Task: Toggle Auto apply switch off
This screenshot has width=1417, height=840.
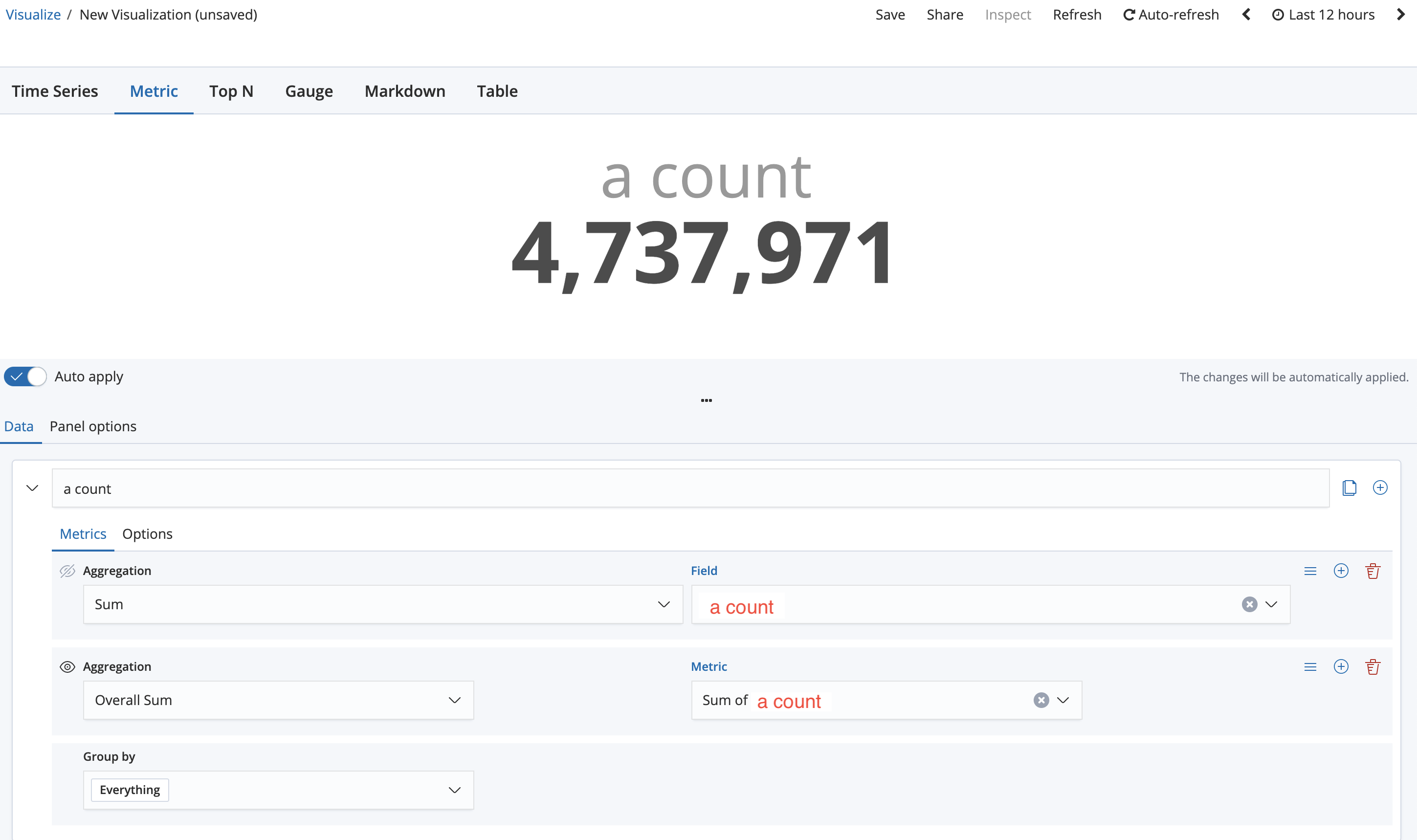Action: [x=25, y=376]
